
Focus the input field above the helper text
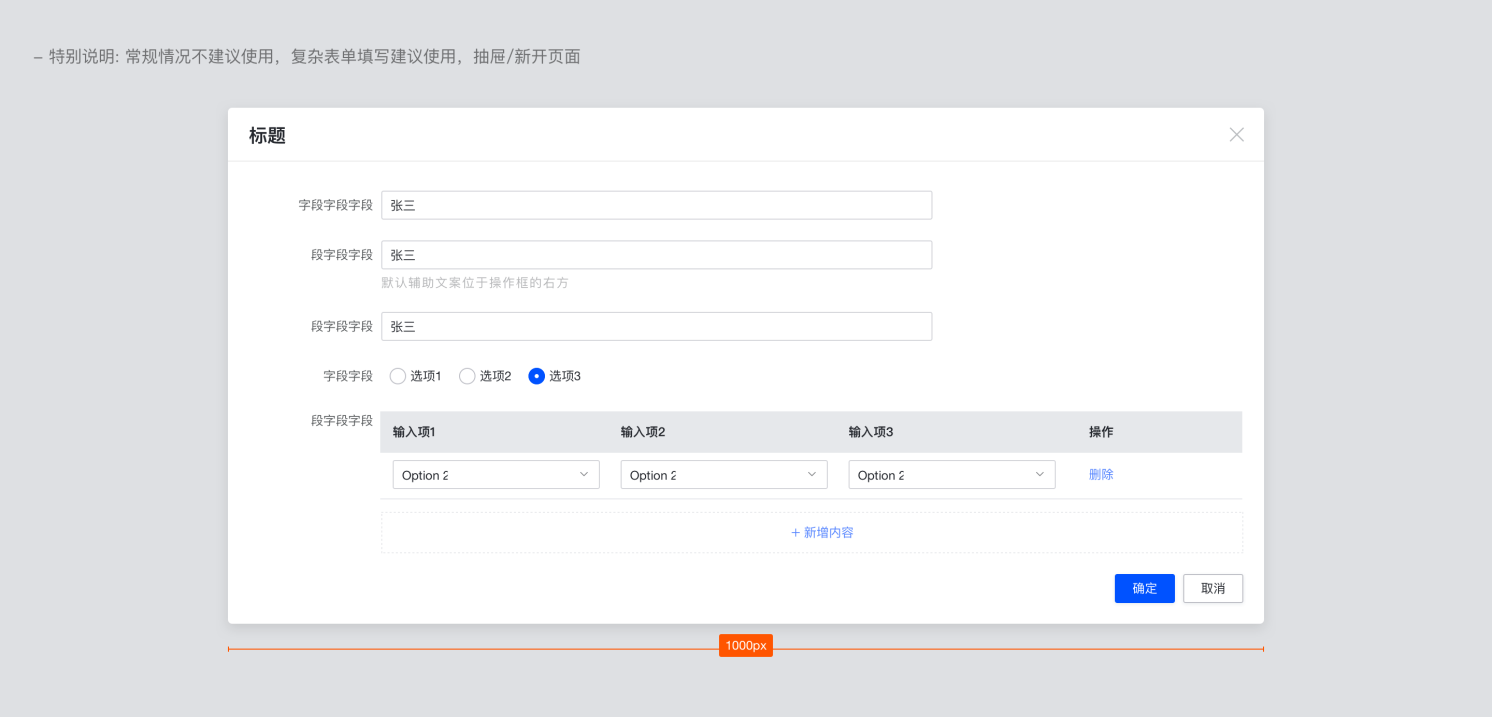pos(657,255)
